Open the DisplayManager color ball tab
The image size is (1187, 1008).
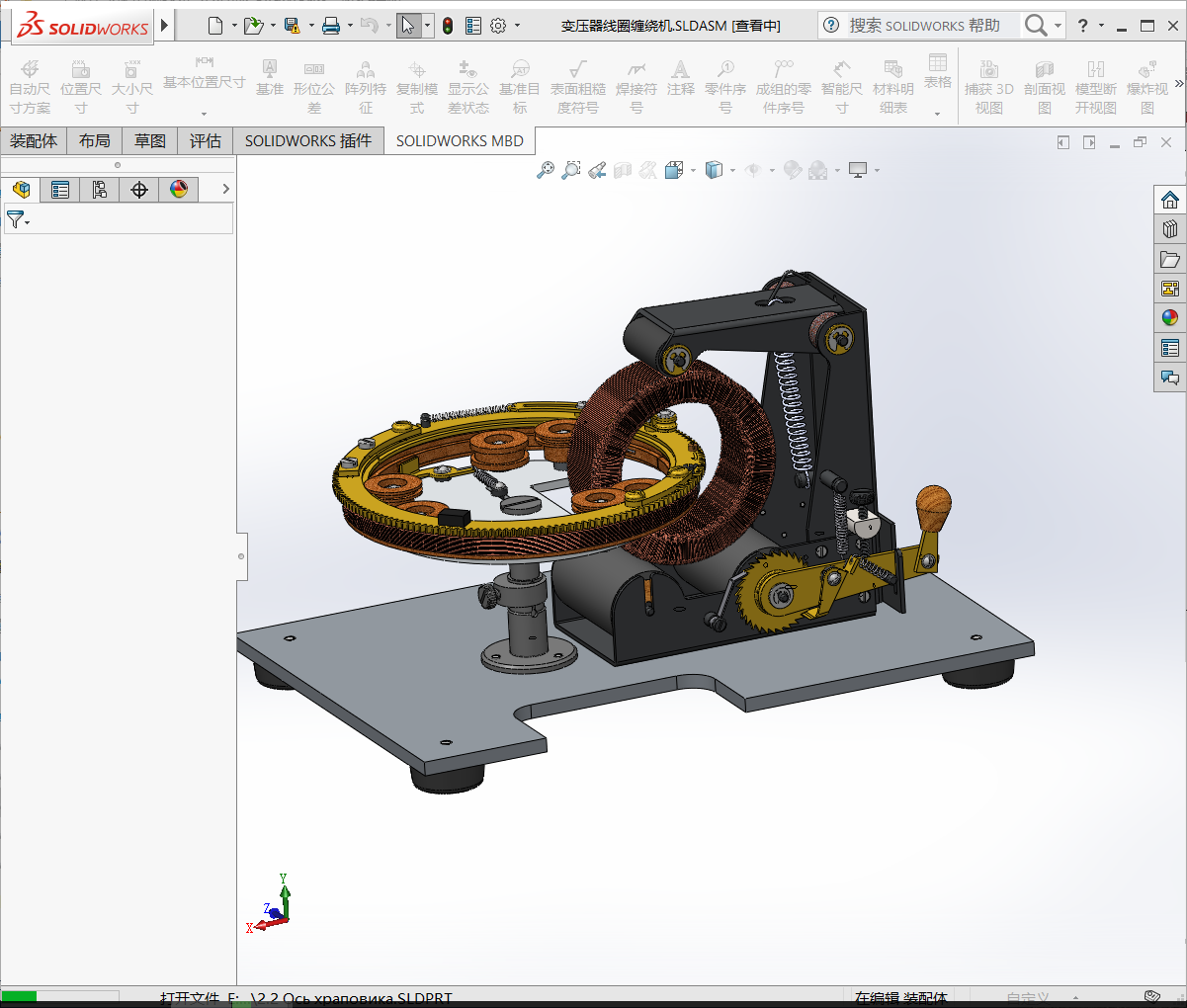click(x=179, y=190)
